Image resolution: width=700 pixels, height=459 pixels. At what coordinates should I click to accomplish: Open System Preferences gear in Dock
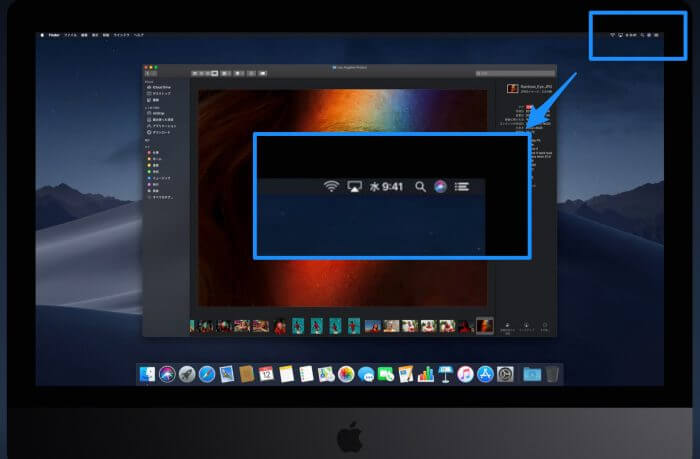505,374
